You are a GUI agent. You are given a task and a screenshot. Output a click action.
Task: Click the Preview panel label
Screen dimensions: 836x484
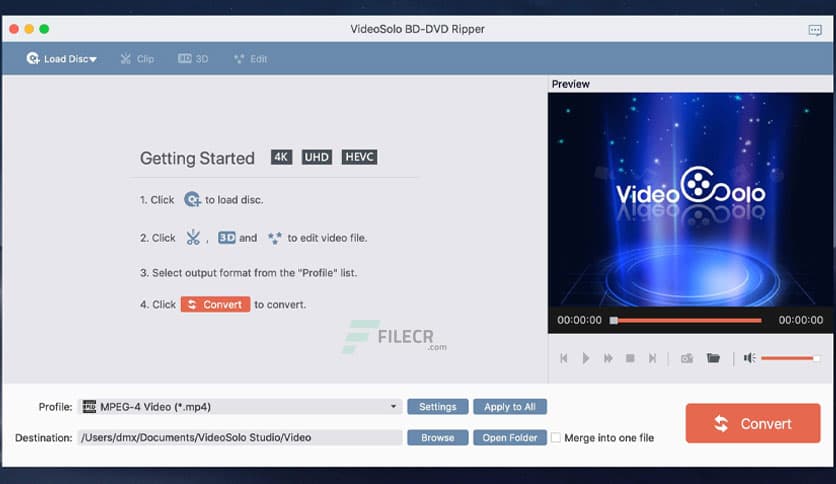570,84
